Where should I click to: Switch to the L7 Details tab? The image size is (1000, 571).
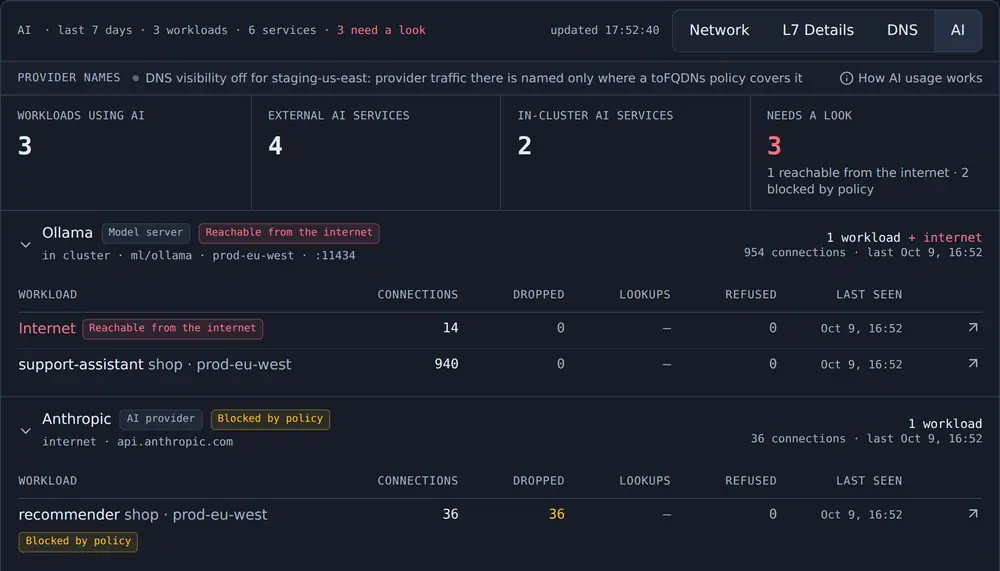pyautogui.click(x=818, y=30)
